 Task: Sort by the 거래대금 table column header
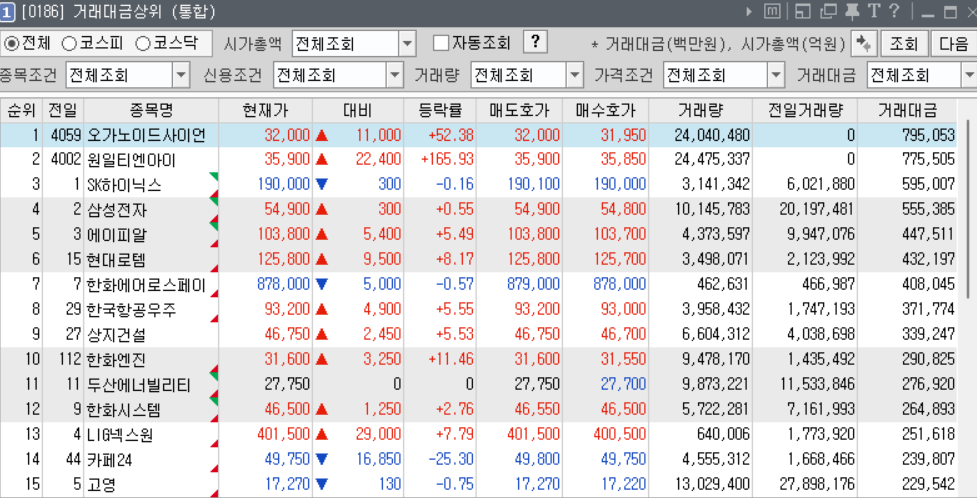click(907, 110)
